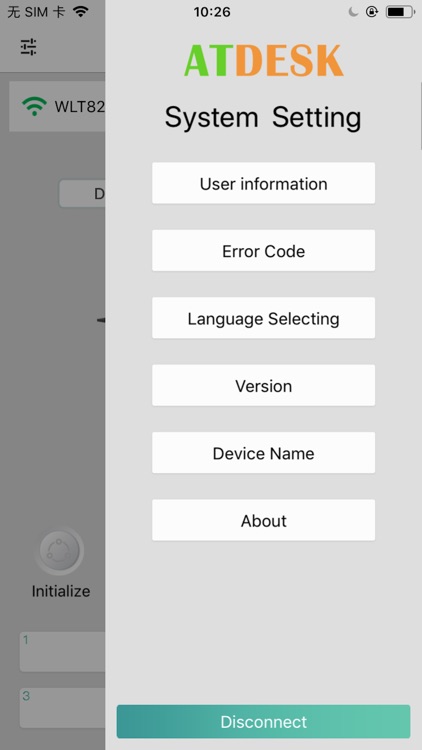The image size is (422, 750).
Task: Tap the WLT82 device name text
Action: click(79, 106)
